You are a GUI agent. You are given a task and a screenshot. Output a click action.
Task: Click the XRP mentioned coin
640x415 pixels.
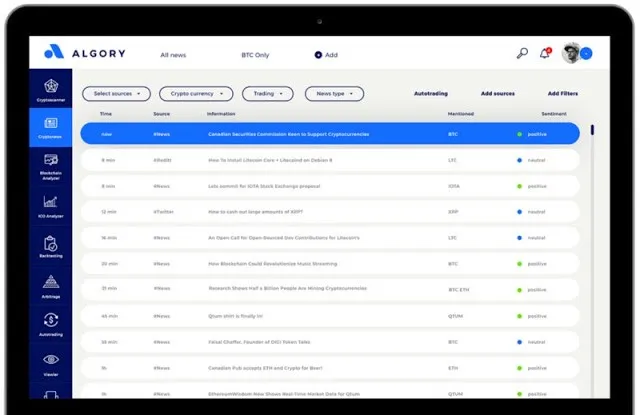click(x=453, y=212)
